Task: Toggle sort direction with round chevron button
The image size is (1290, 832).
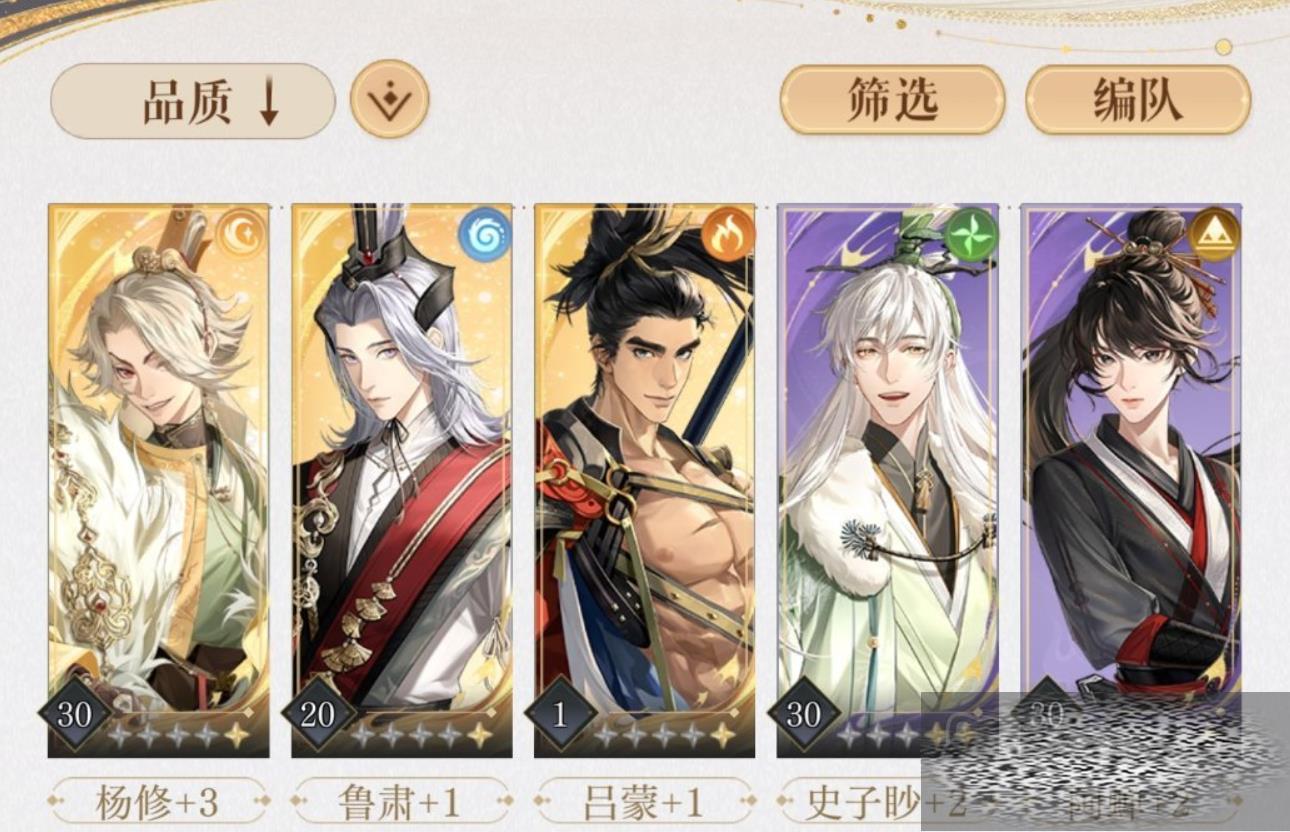Action: [390, 99]
